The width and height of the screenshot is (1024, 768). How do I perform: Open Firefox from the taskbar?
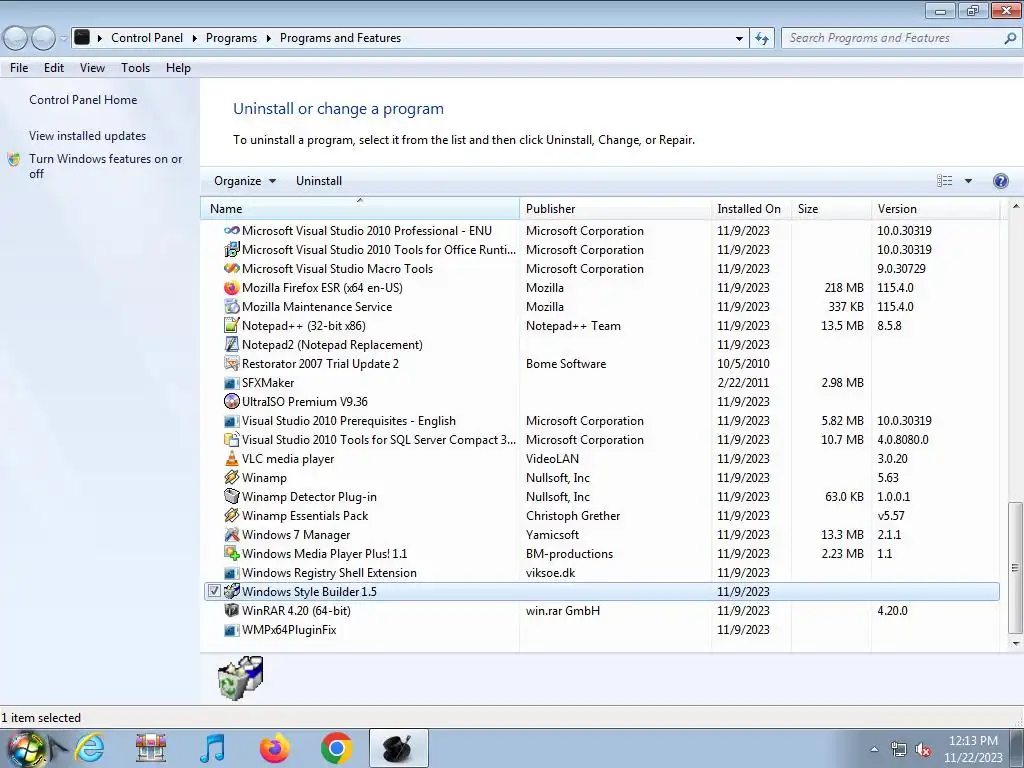click(x=275, y=748)
